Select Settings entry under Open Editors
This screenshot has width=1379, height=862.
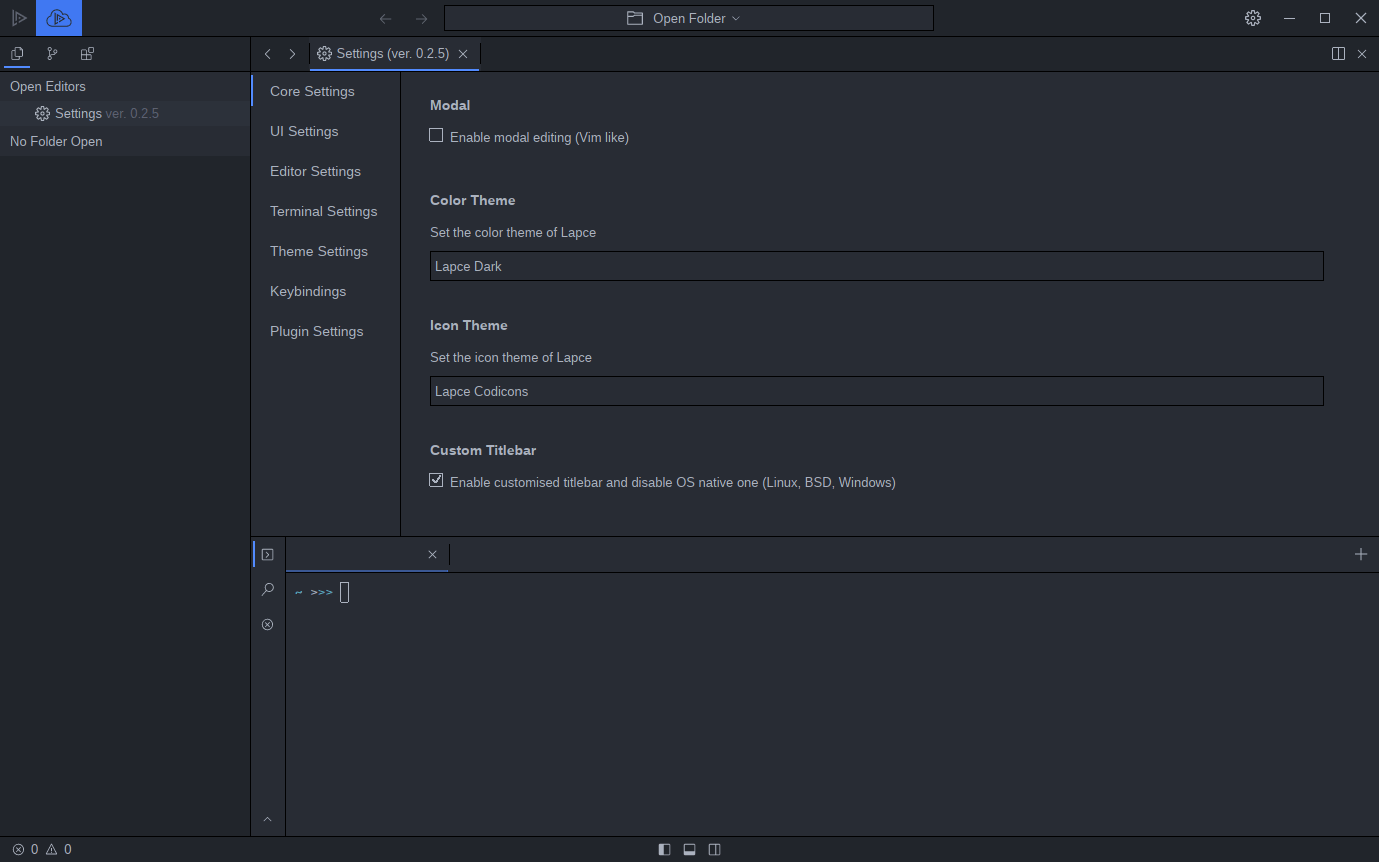click(x=125, y=114)
